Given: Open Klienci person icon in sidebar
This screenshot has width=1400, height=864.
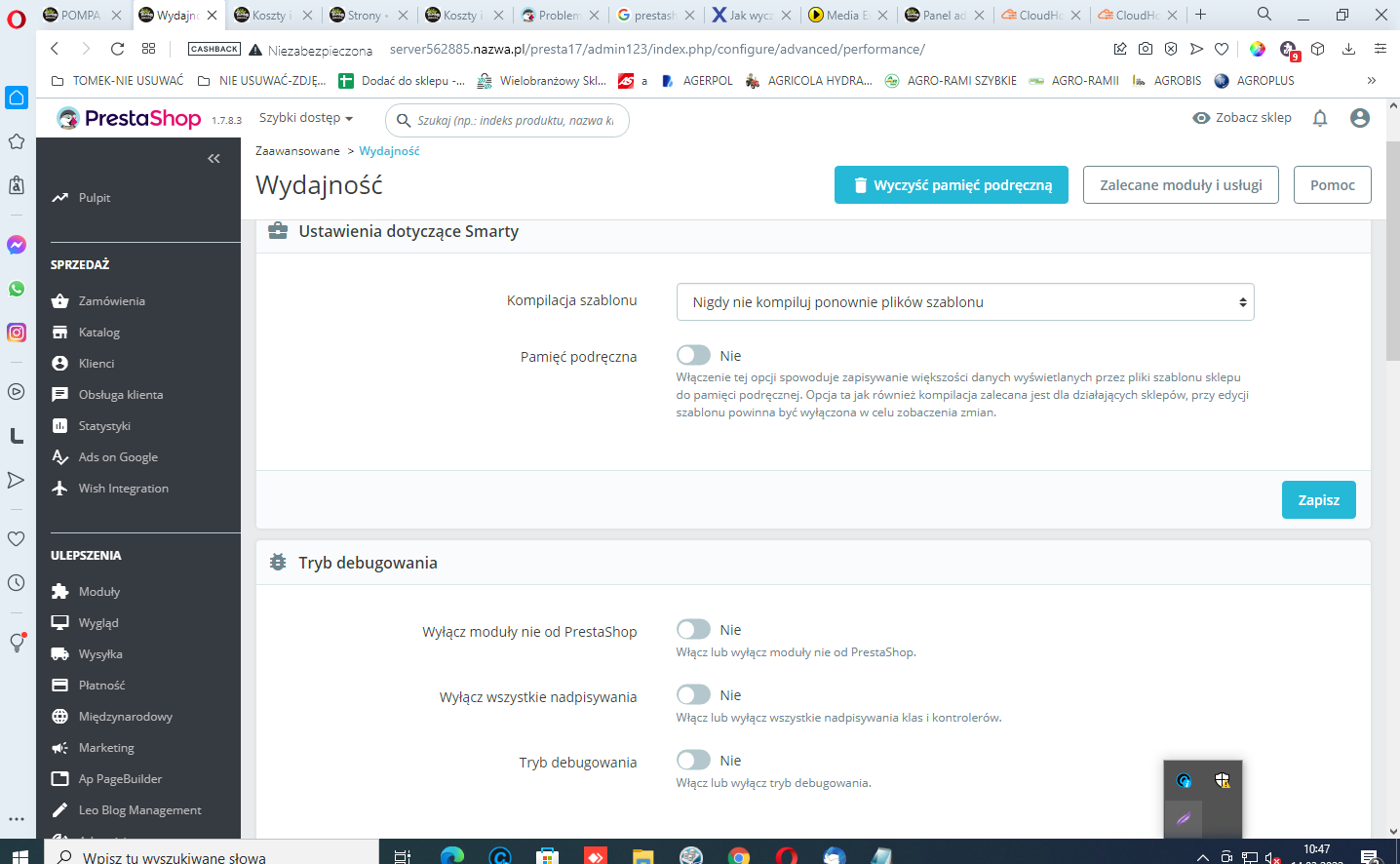Looking at the screenshot, I should click(x=60, y=363).
